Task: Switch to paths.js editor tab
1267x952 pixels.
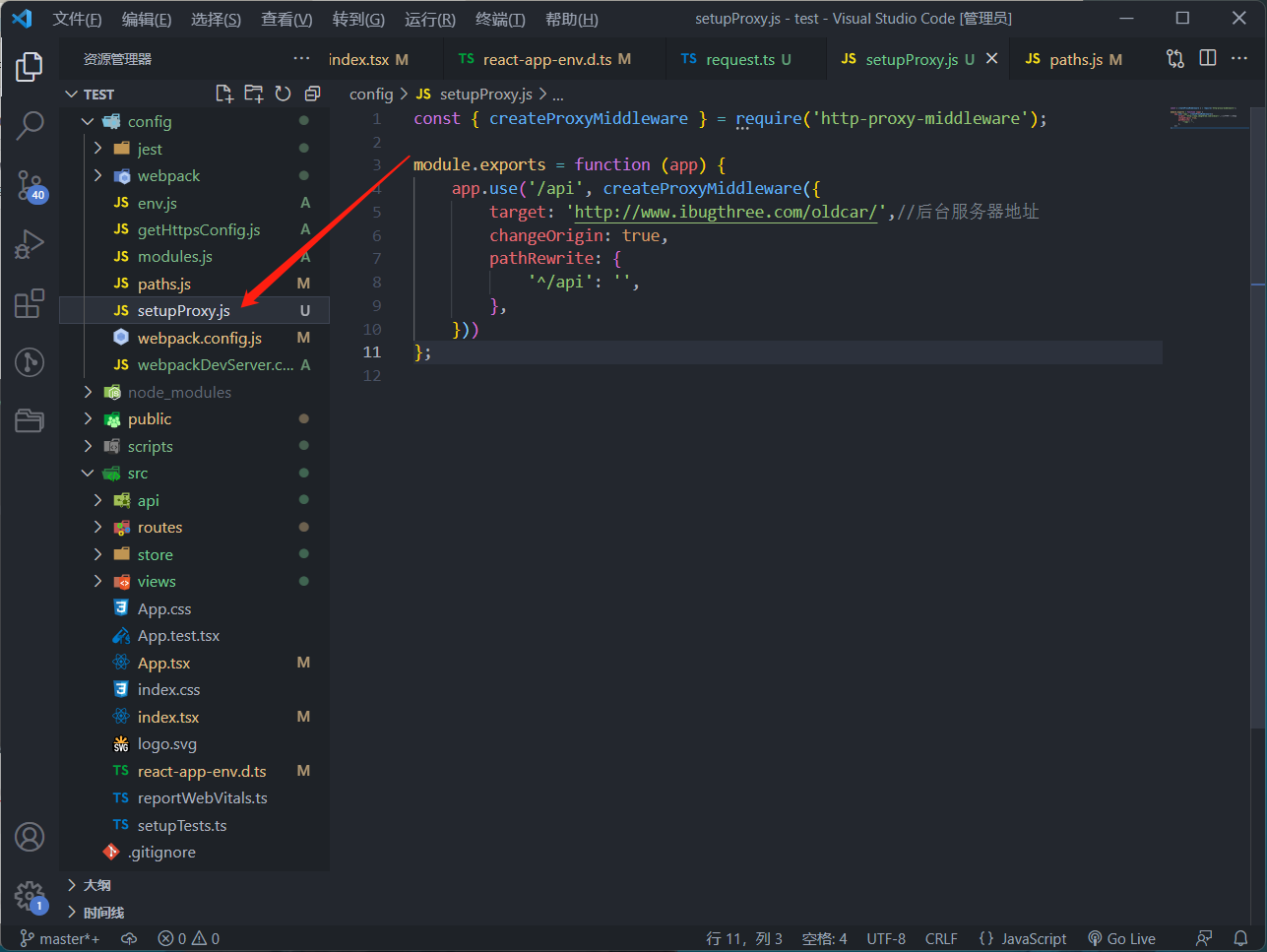Action: click(1079, 59)
